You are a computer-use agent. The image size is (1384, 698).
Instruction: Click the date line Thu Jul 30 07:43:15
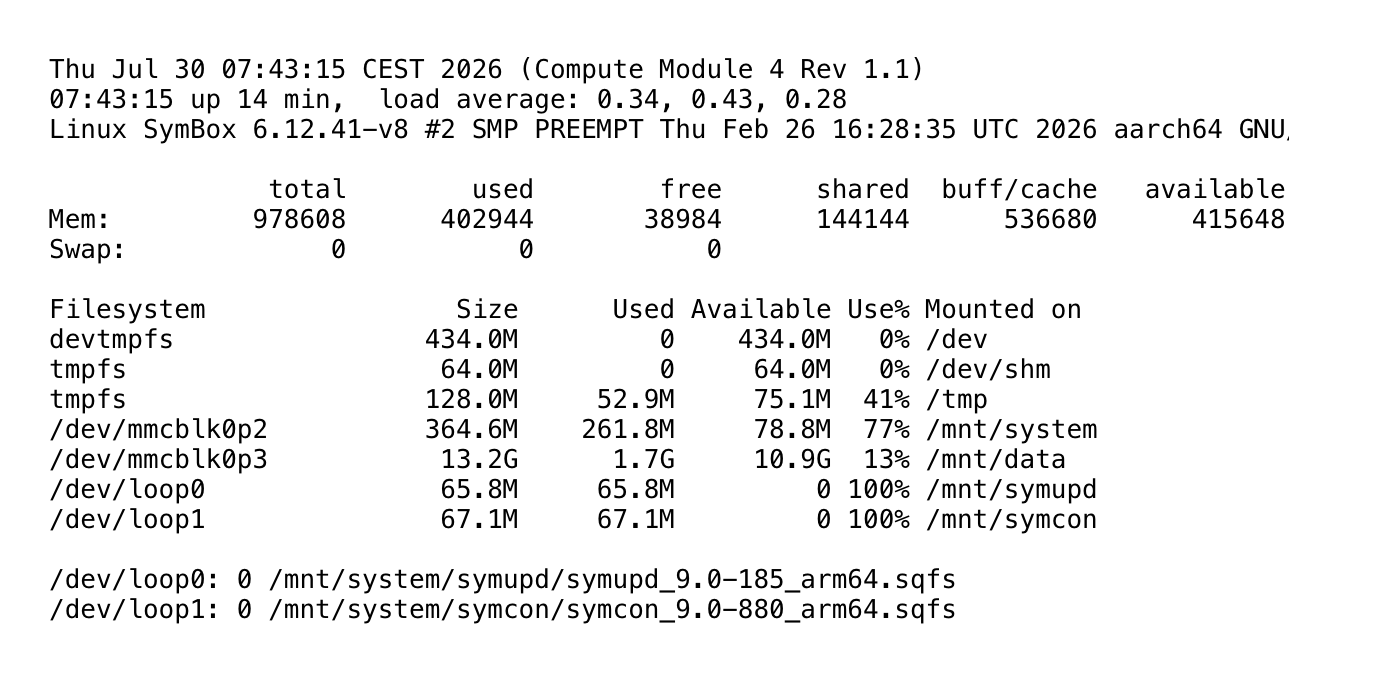tap(198, 70)
